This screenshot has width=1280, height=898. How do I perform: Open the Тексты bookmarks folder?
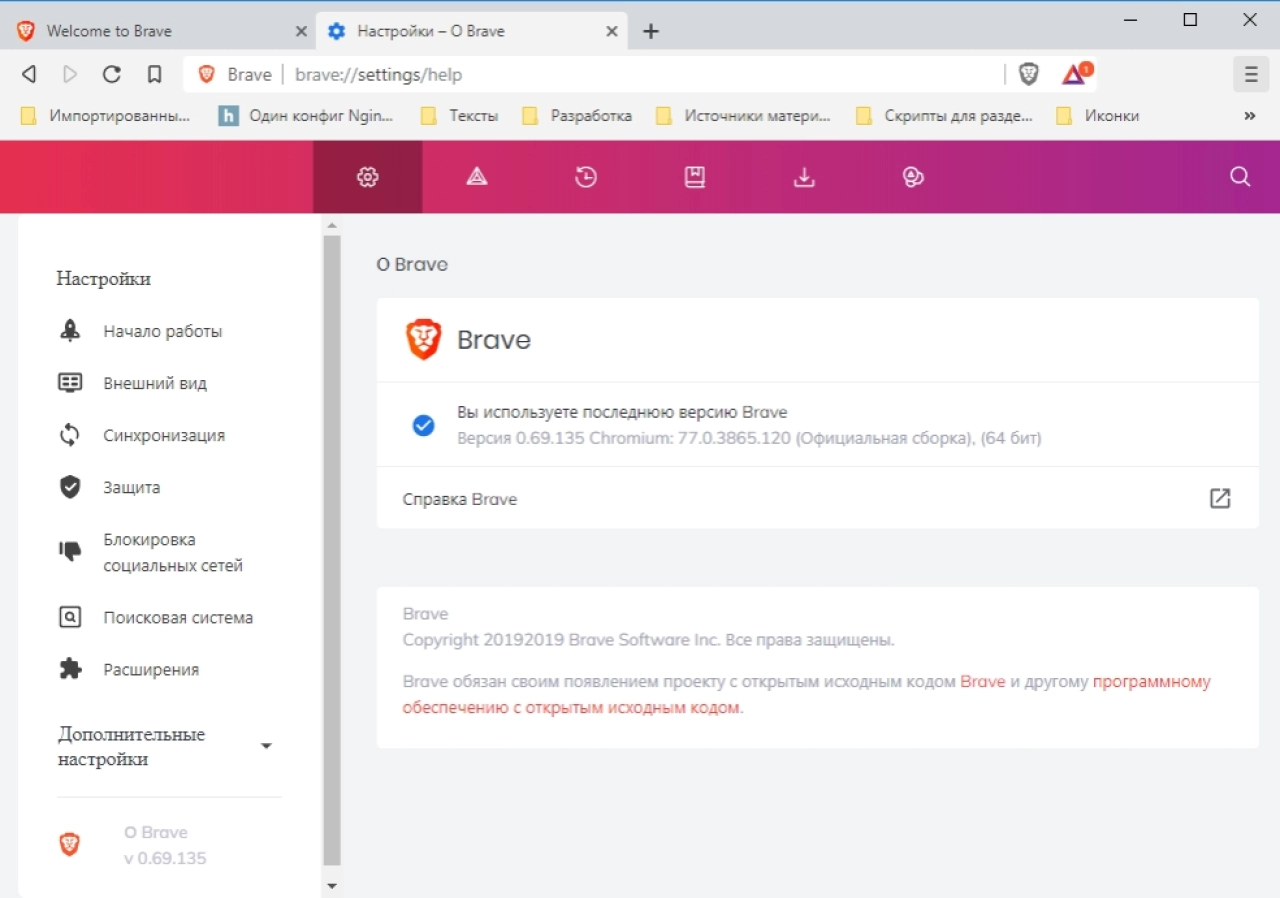coord(460,116)
